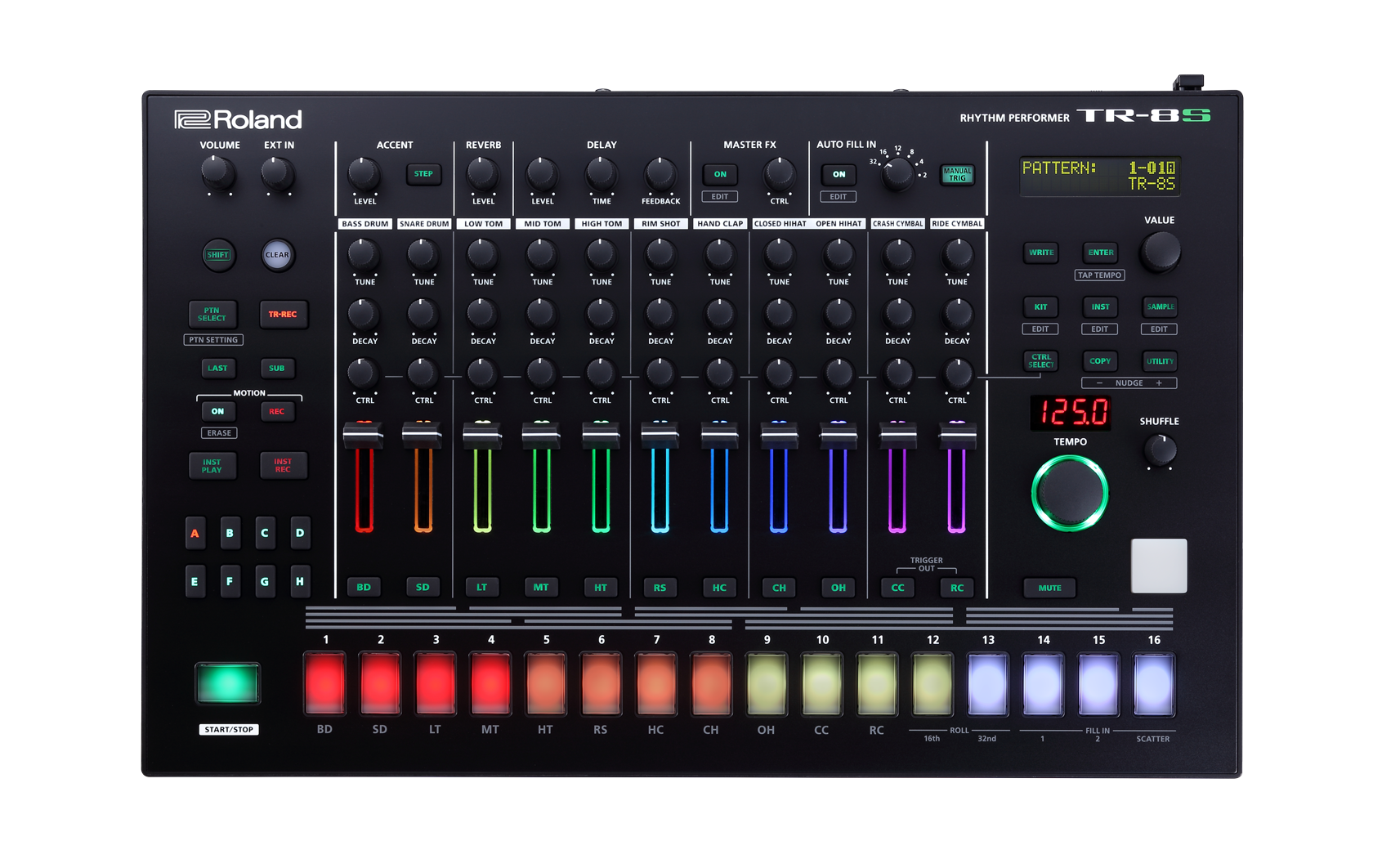Click the orange snare drum fader
1373x868 pixels.
click(x=423, y=435)
